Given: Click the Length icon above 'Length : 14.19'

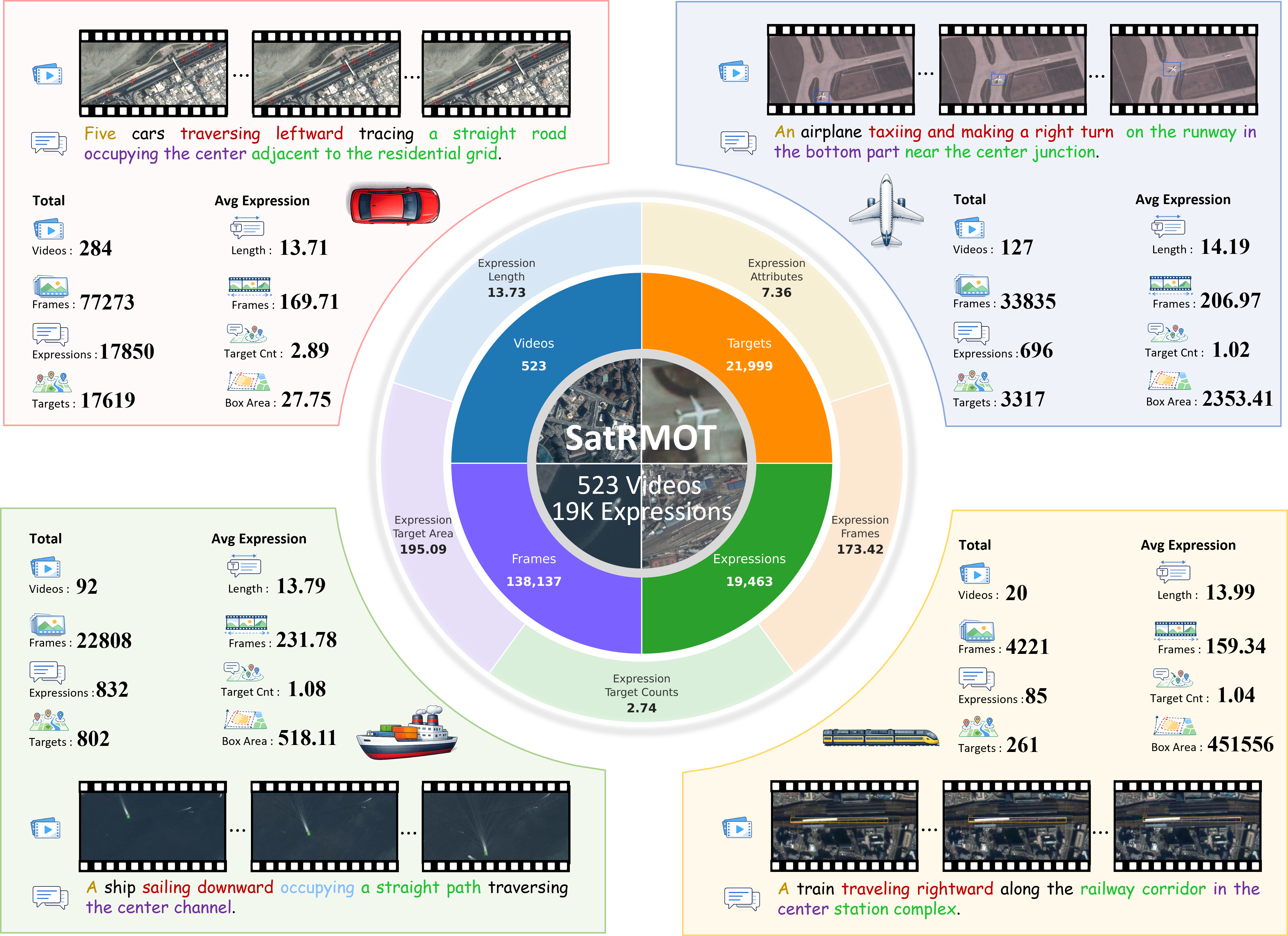Looking at the screenshot, I should [x=1168, y=227].
